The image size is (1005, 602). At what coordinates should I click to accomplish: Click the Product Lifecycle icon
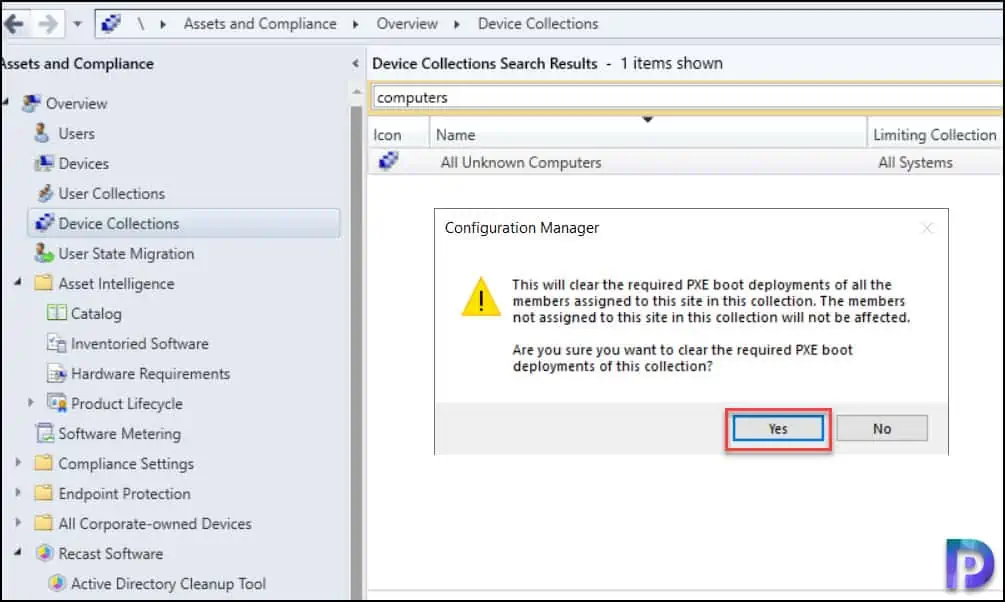(56, 403)
